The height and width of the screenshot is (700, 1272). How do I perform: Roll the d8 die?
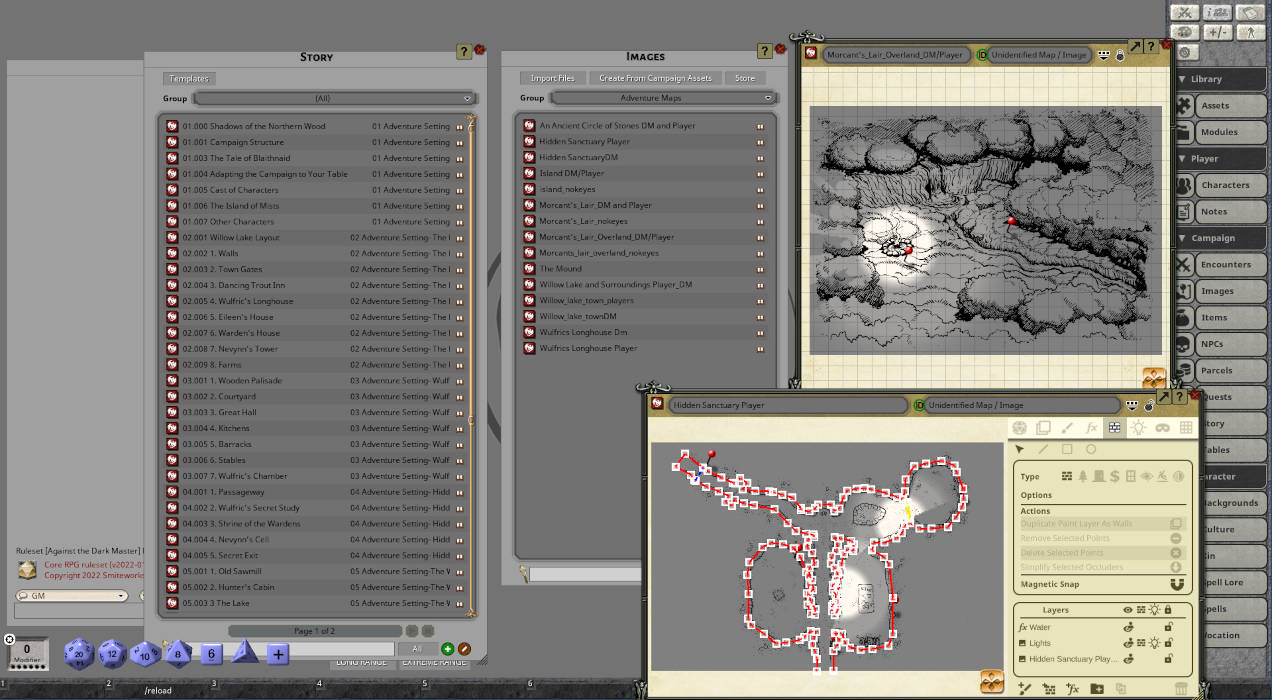click(178, 654)
